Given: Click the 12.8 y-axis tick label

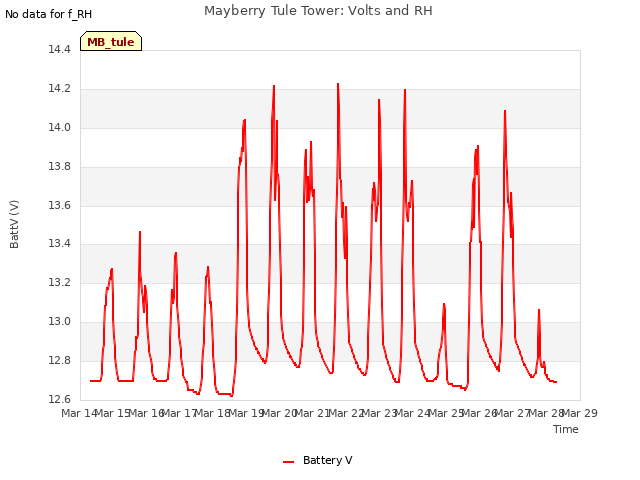Looking at the screenshot, I should click(59, 360).
